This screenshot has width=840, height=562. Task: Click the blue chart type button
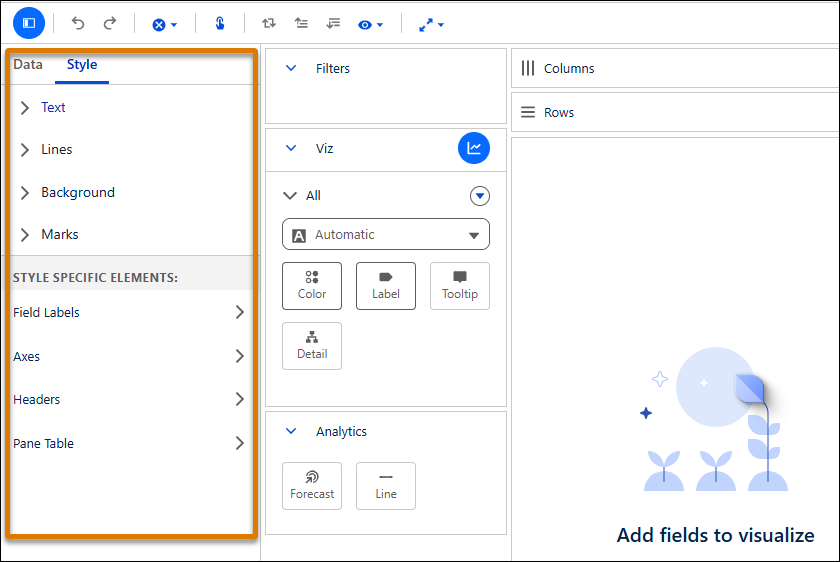pyautogui.click(x=474, y=148)
